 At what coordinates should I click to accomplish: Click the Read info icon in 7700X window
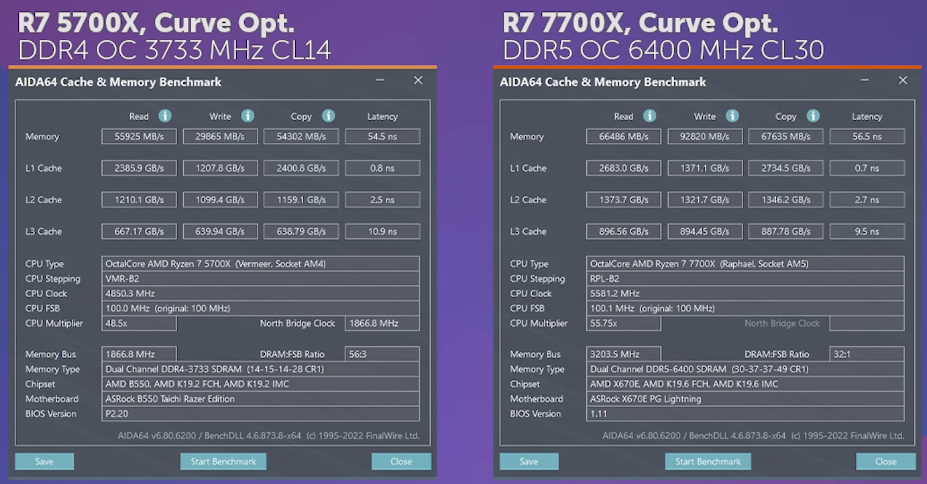(650, 116)
